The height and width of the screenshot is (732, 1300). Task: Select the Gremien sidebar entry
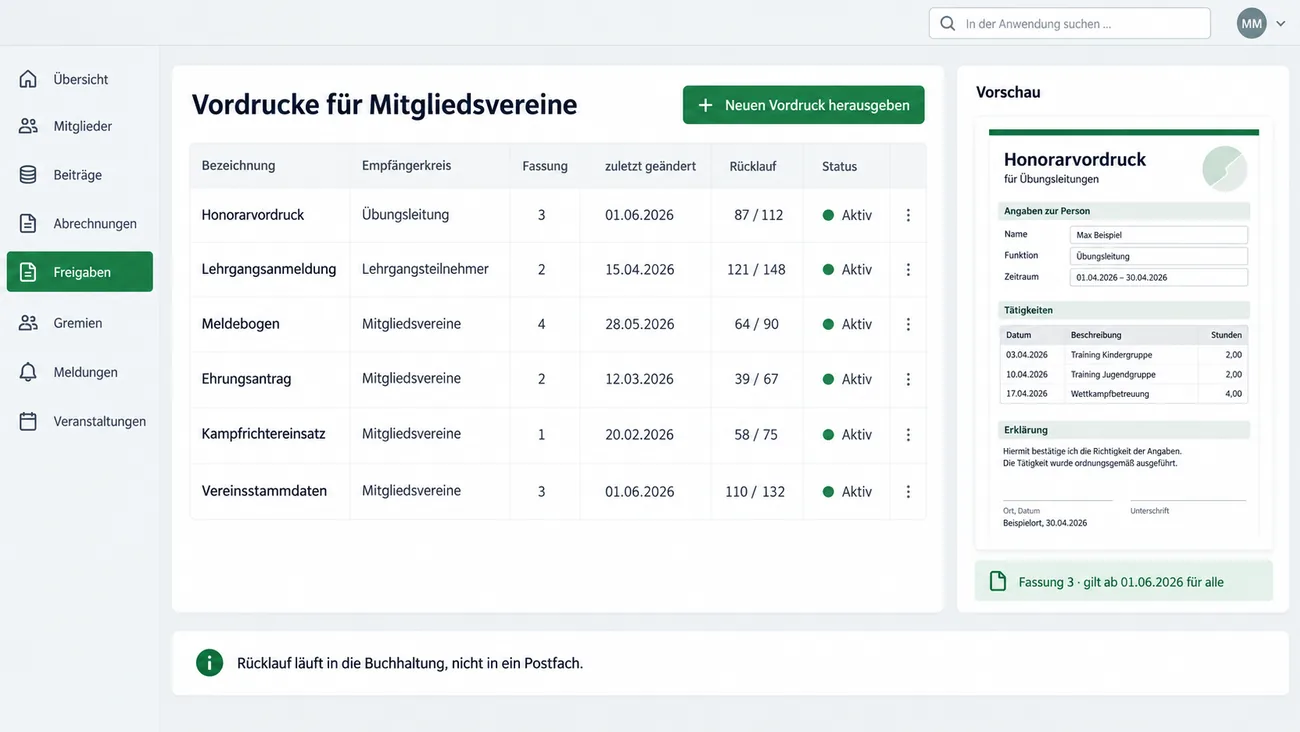78,323
